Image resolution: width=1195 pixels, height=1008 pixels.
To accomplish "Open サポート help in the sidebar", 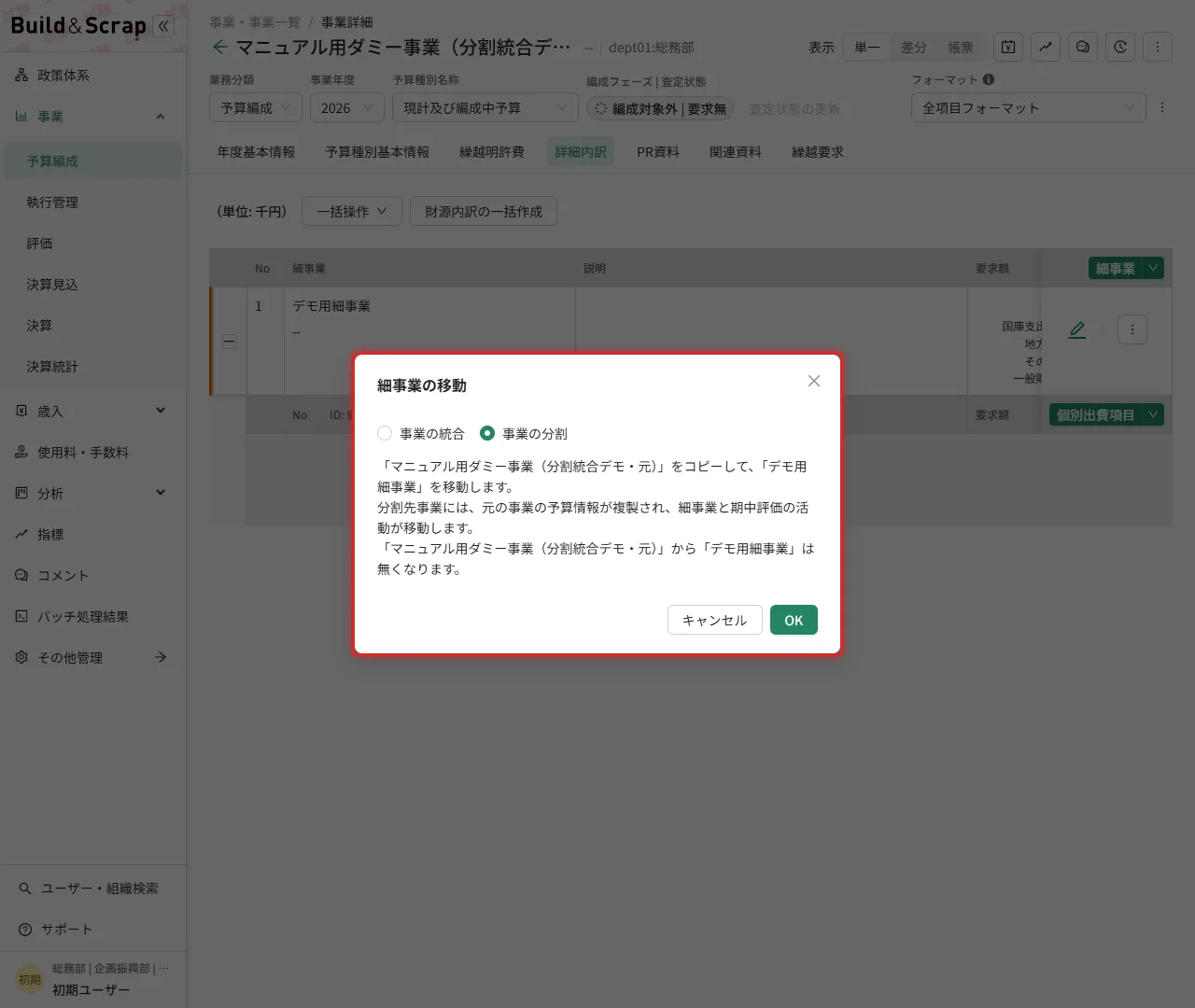I will pos(92,930).
